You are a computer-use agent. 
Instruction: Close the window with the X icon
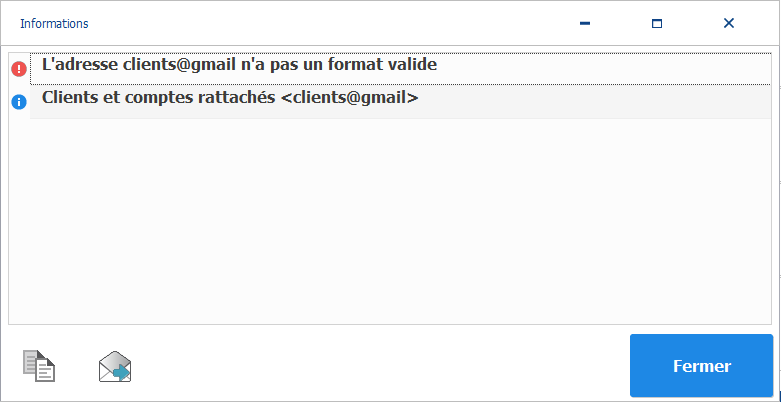(x=729, y=23)
